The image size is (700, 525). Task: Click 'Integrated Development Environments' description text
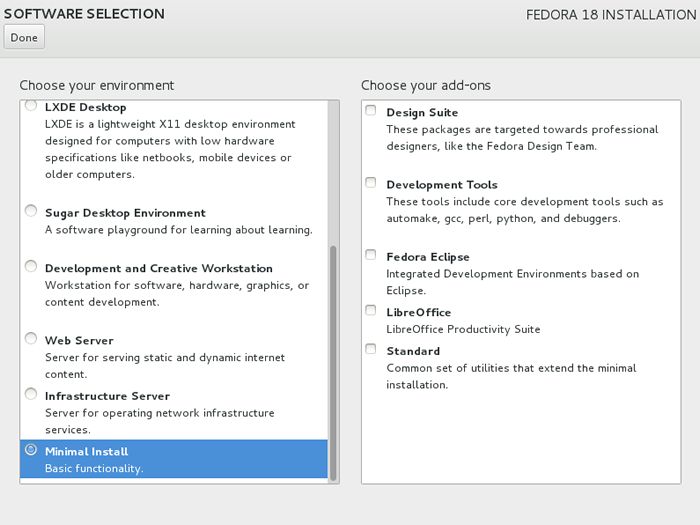[512, 282]
